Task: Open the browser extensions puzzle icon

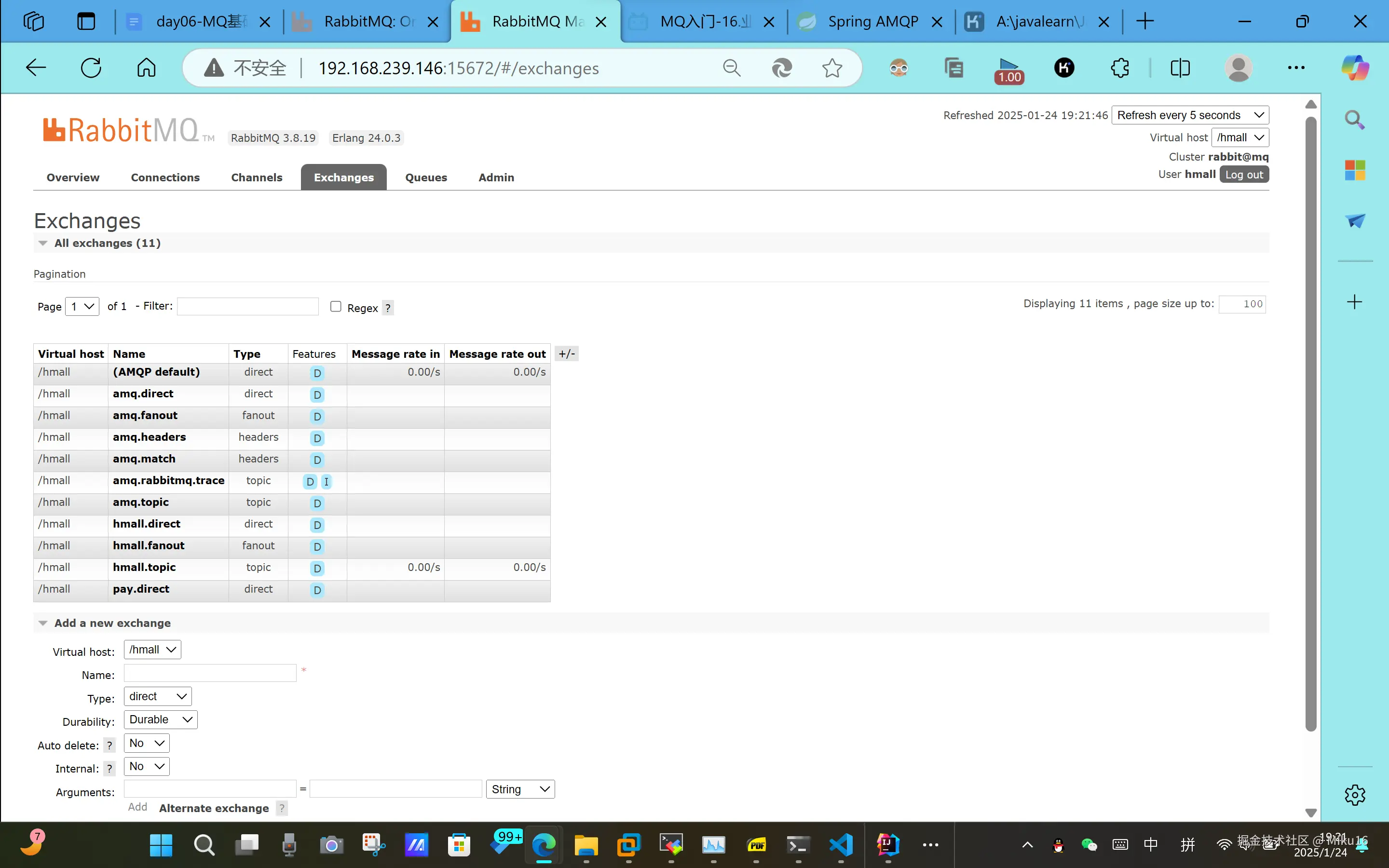Action: pyautogui.click(x=1120, y=68)
